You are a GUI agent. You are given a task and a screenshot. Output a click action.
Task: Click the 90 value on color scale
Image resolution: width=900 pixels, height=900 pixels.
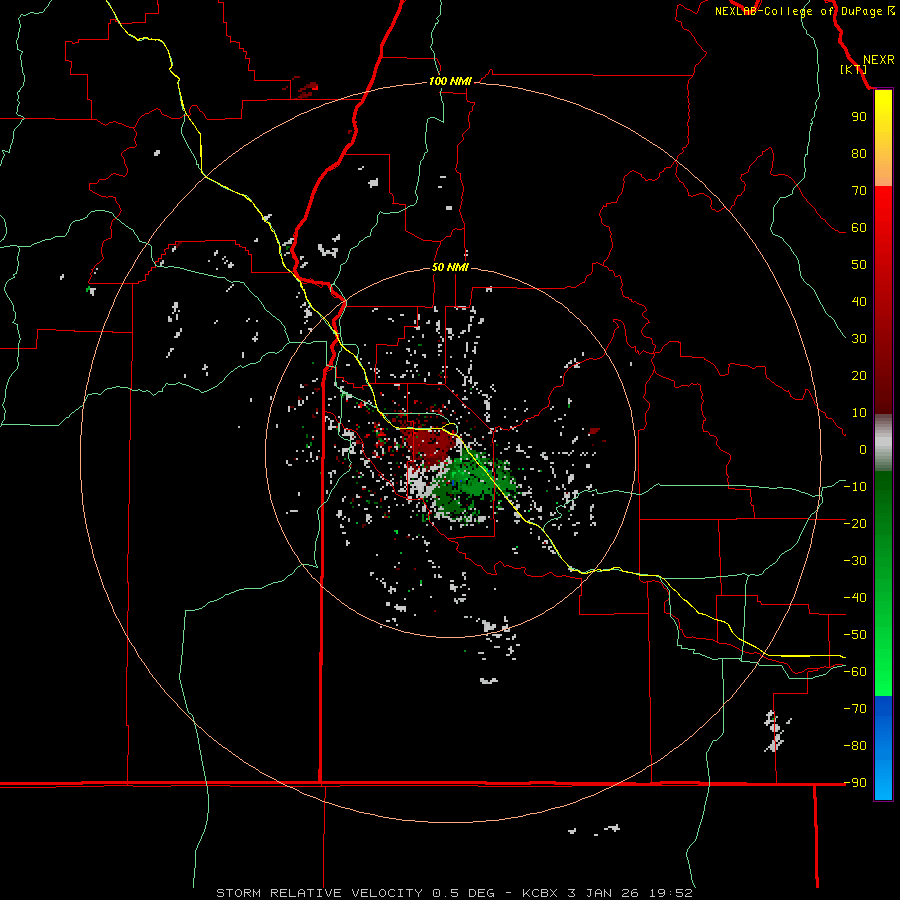859,117
